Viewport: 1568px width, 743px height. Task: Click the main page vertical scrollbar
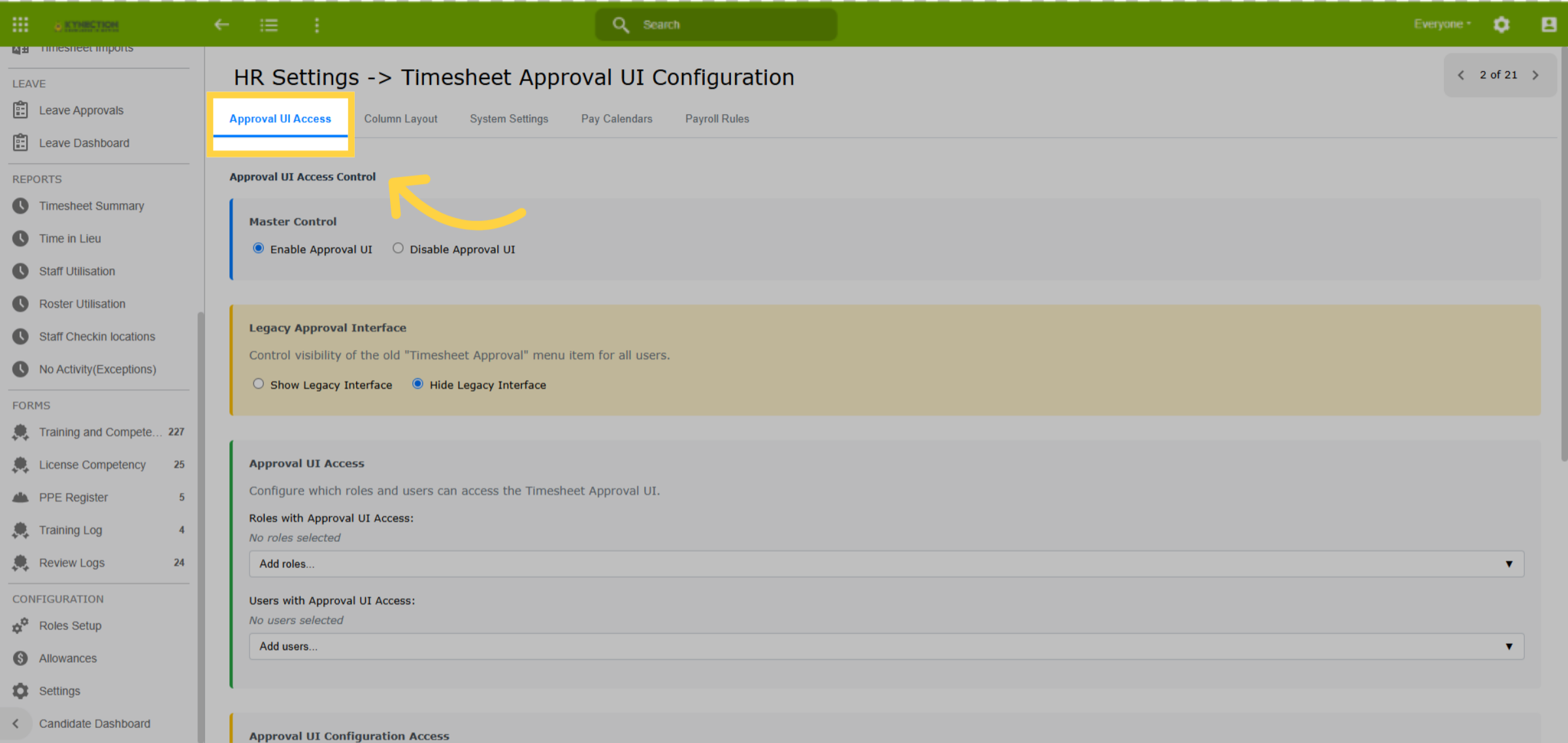(x=1563, y=255)
